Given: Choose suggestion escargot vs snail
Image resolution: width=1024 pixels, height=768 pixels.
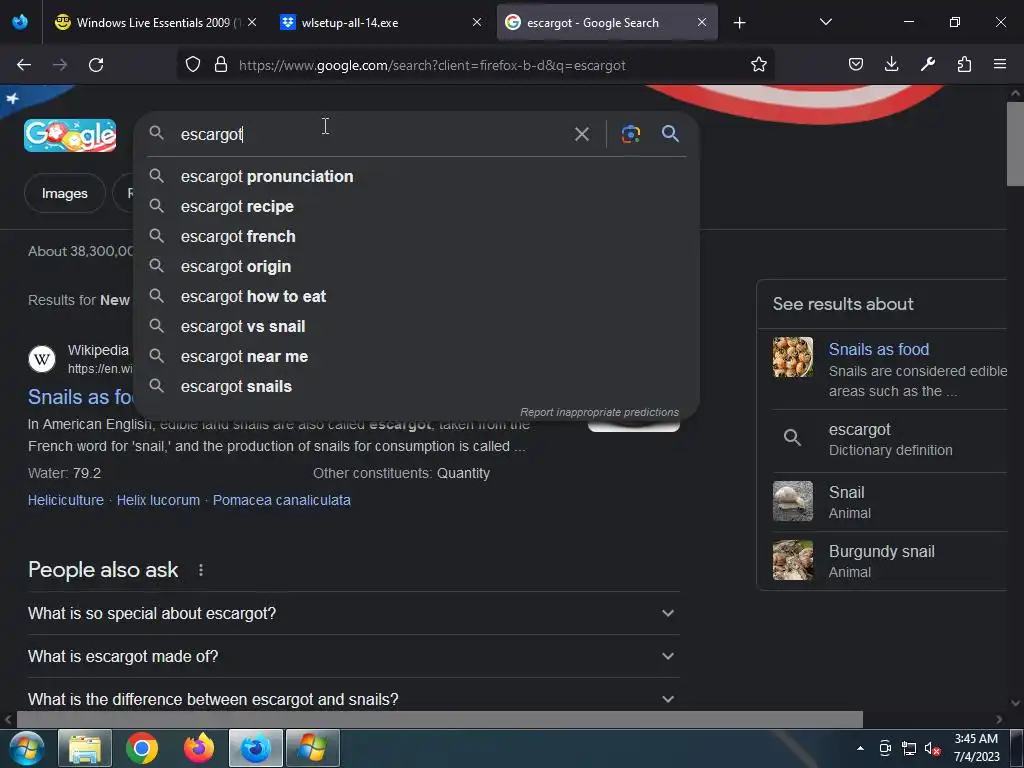Looking at the screenshot, I should [416, 327].
